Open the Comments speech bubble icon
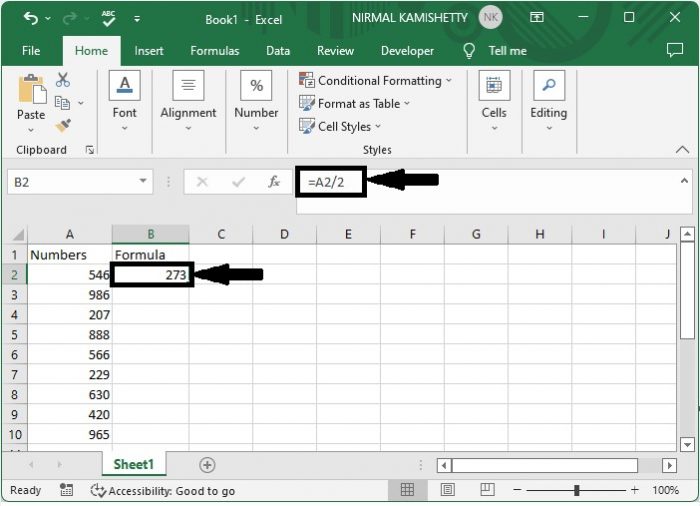 pos(675,50)
